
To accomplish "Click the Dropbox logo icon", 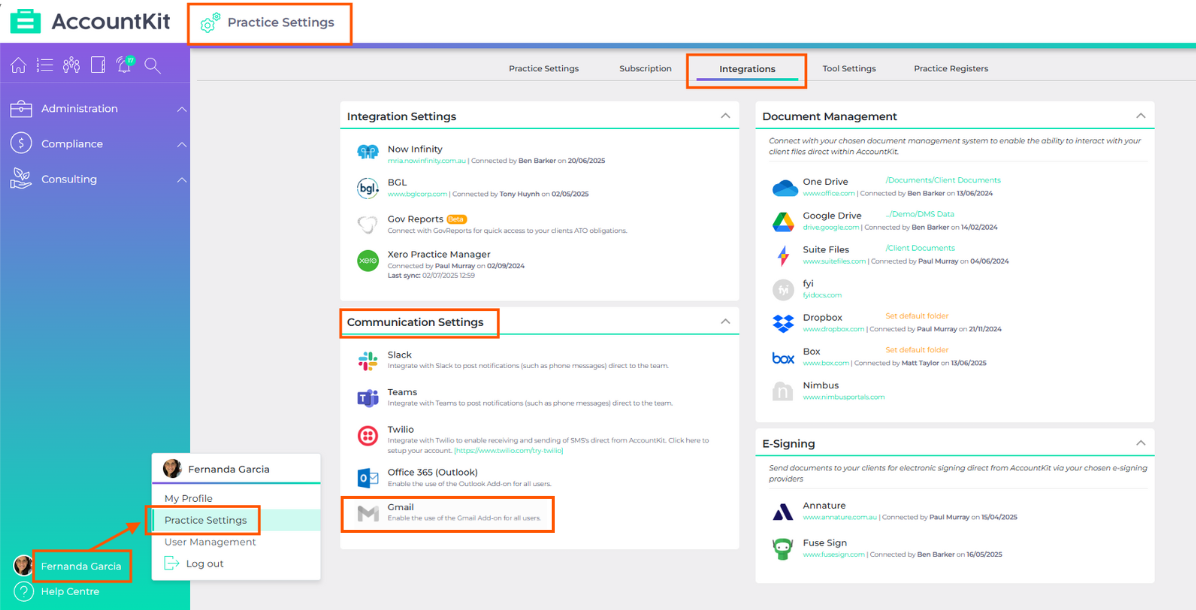I will pos(783,323).
